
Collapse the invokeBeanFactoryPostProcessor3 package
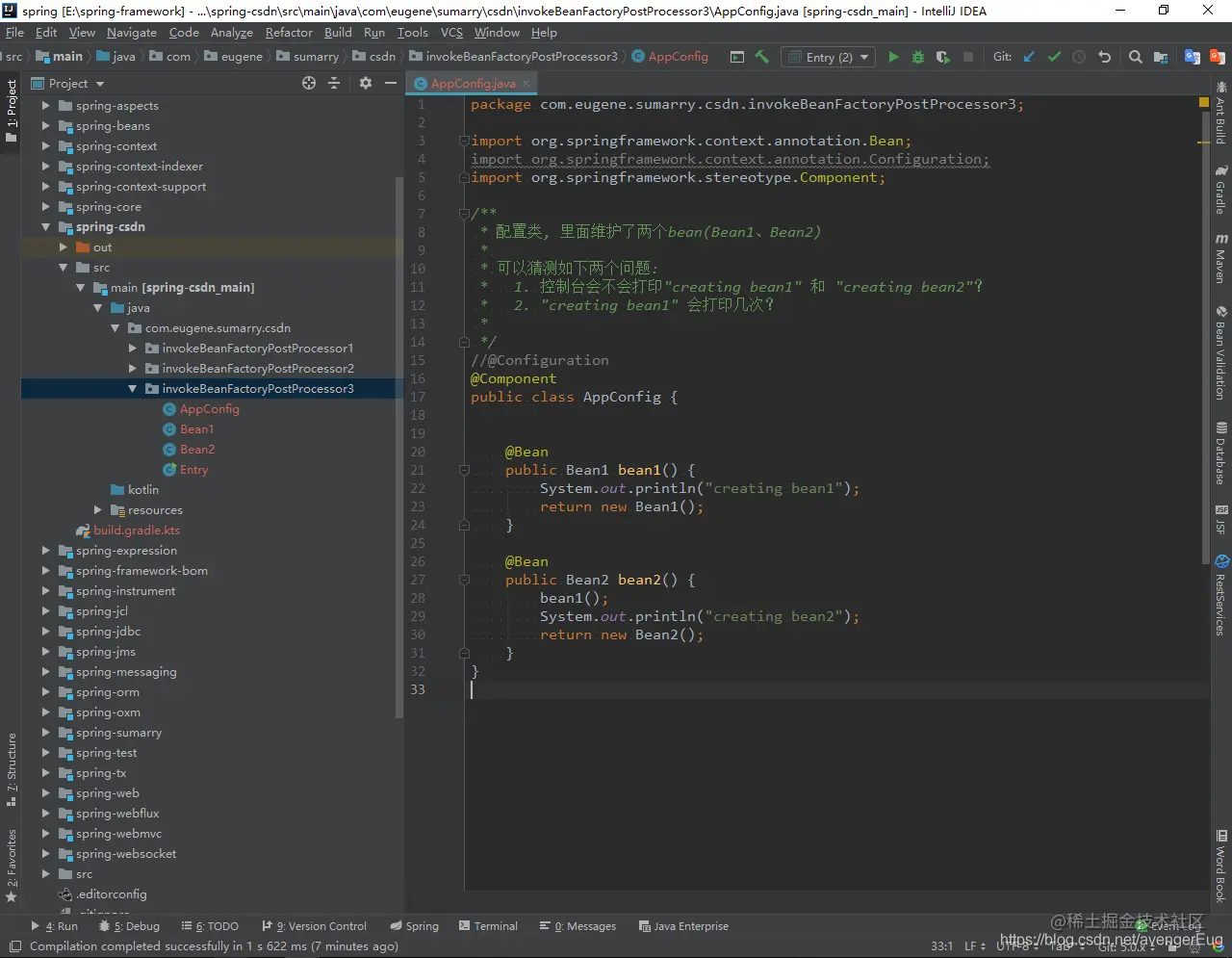point(133,389)
